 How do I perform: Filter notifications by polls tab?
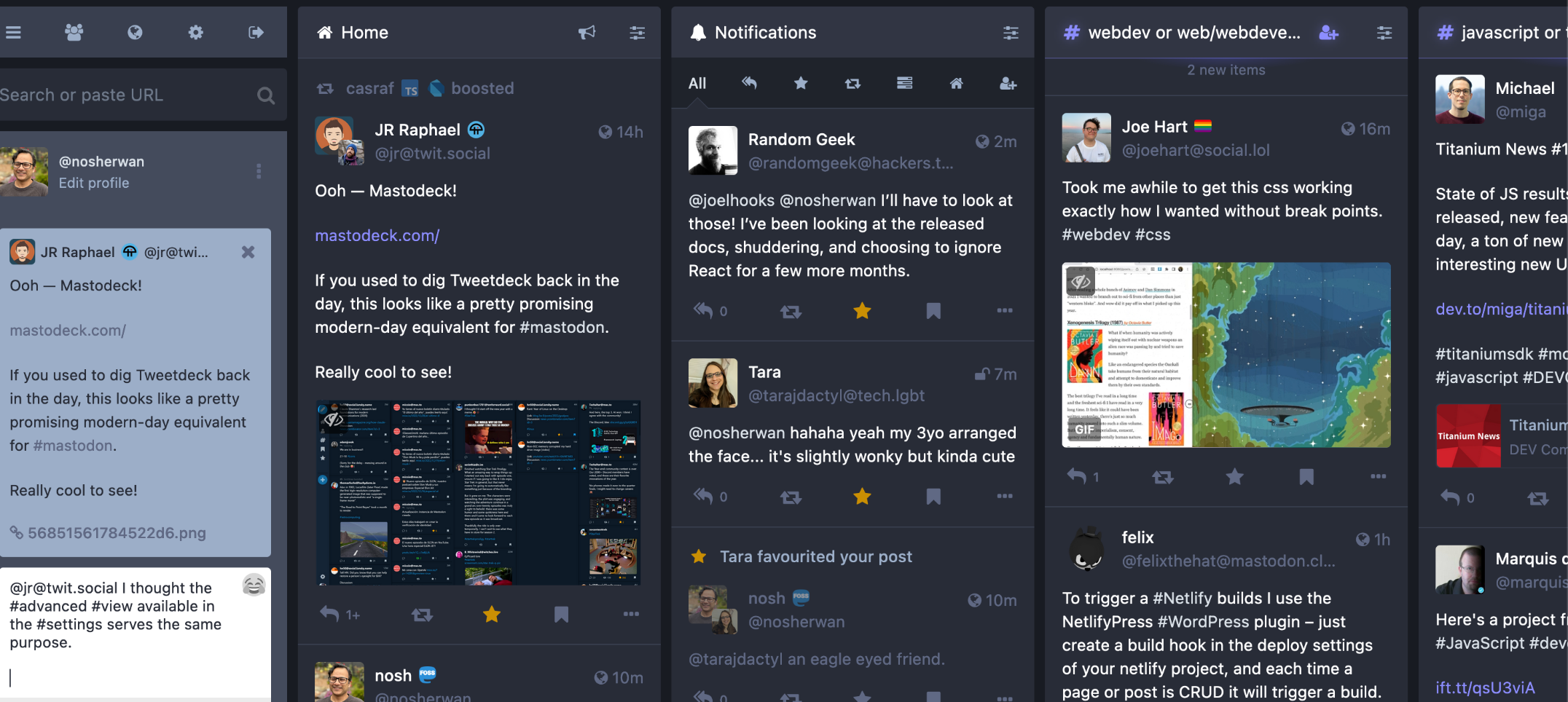pyautogui.click(x=904, y=83)
